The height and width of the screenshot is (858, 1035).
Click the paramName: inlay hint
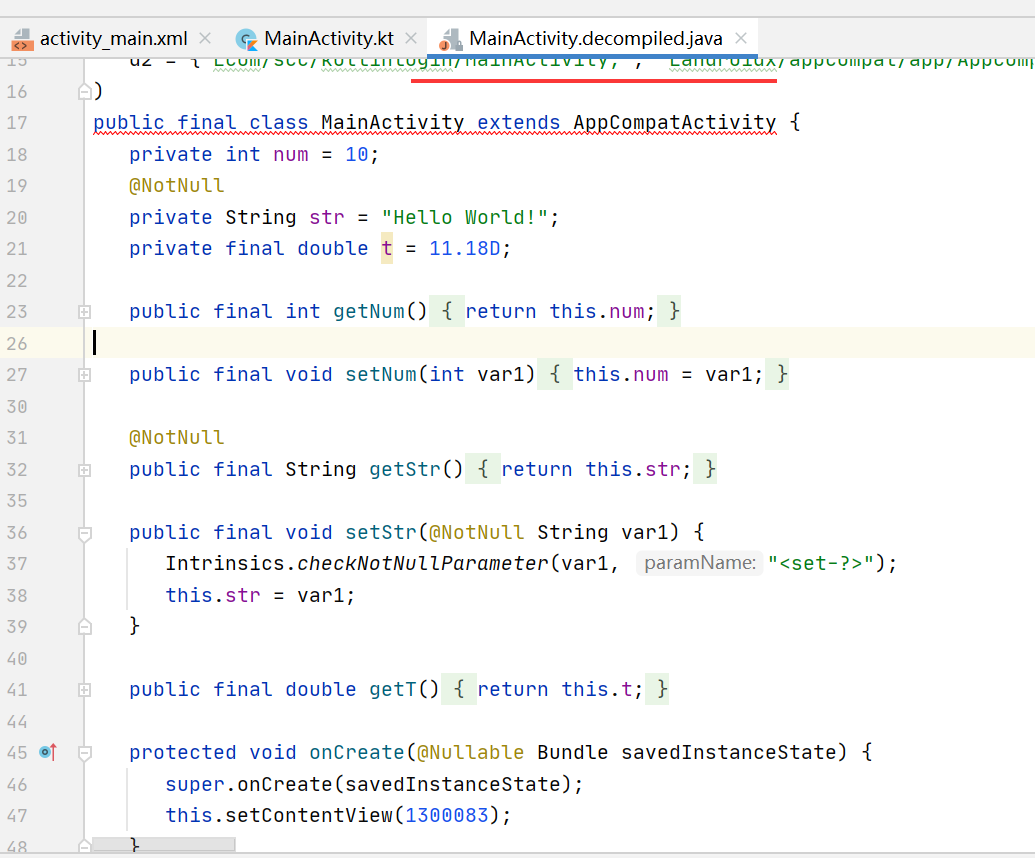700,563
